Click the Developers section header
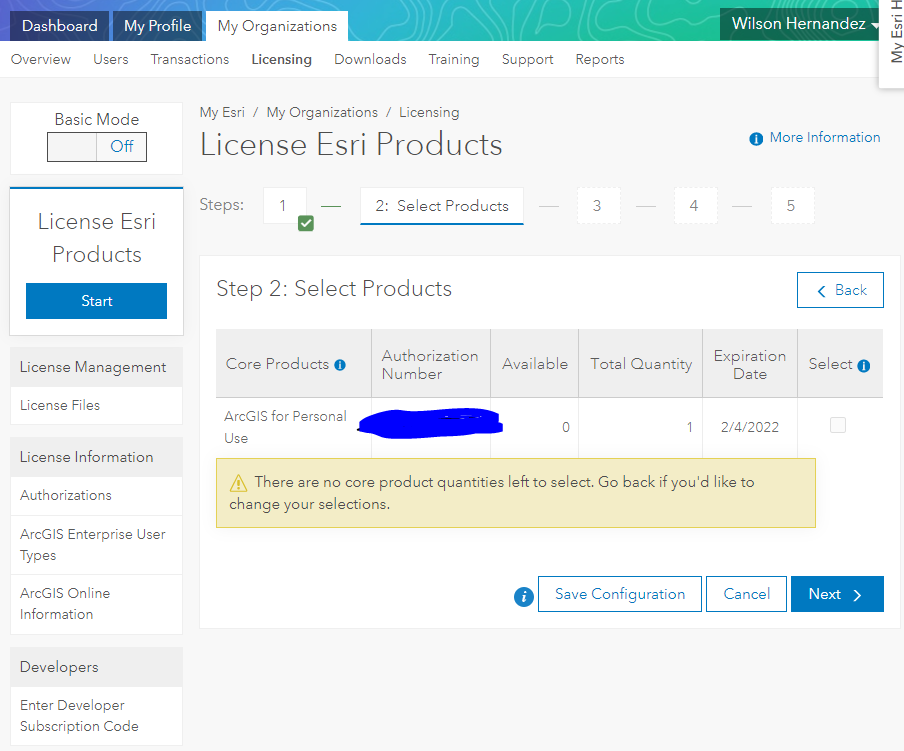This screenshot has width=904, height=751. coord(96,667)
